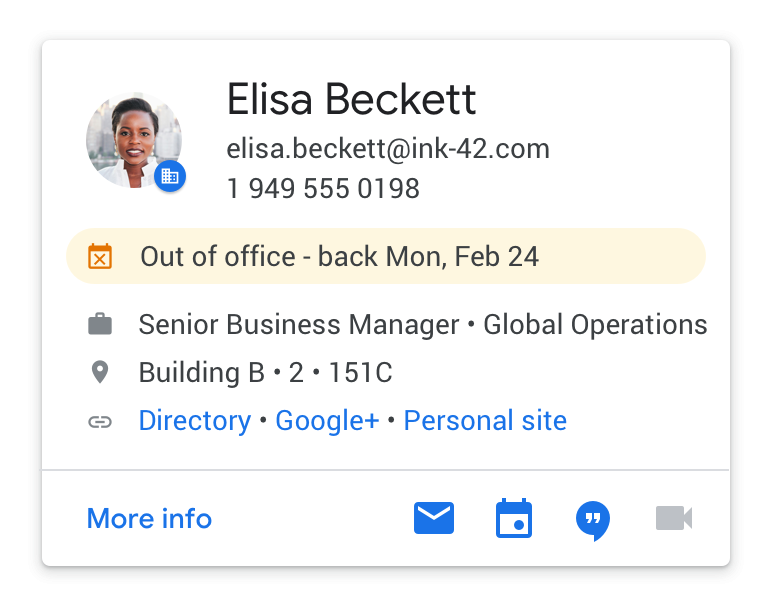Click the Senior Business Manager title text
Screen dimensions: 770x606
pos(298,325)
